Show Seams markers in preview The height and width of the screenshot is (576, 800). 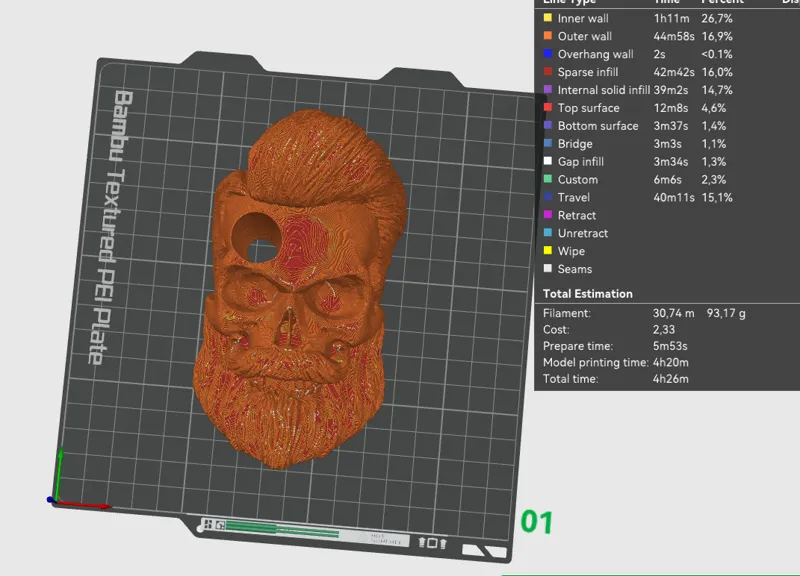tap(547, 268)
